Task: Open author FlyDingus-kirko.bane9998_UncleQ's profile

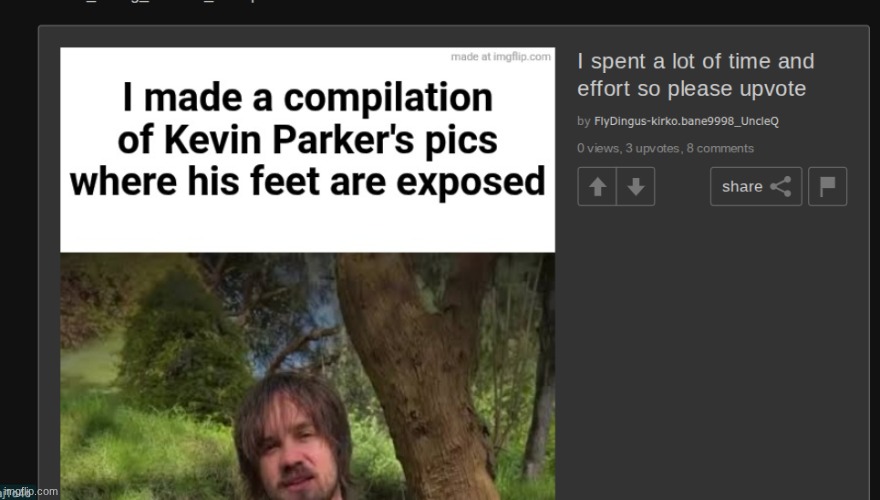Action: (686, 121)
